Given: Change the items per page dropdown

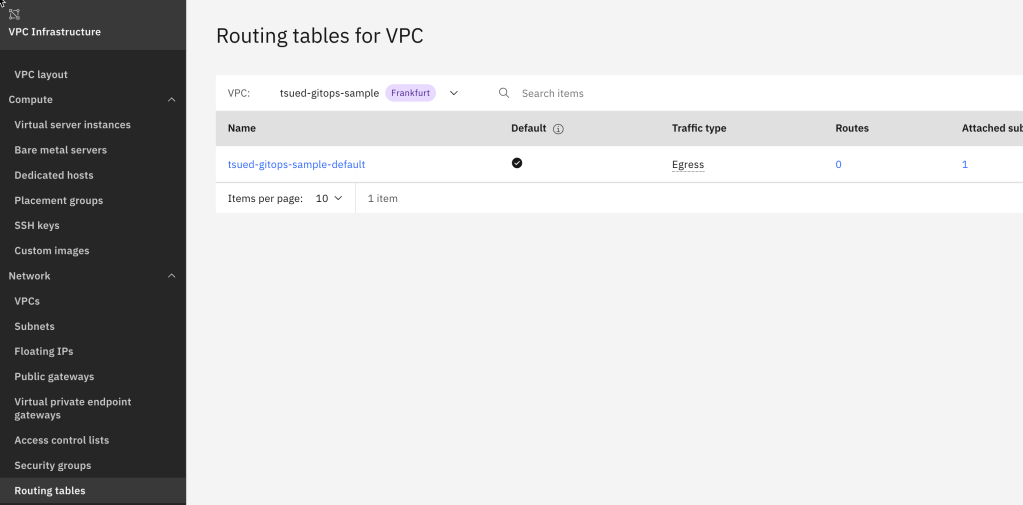Looking at the screenshot, I should tap(329, 198).
